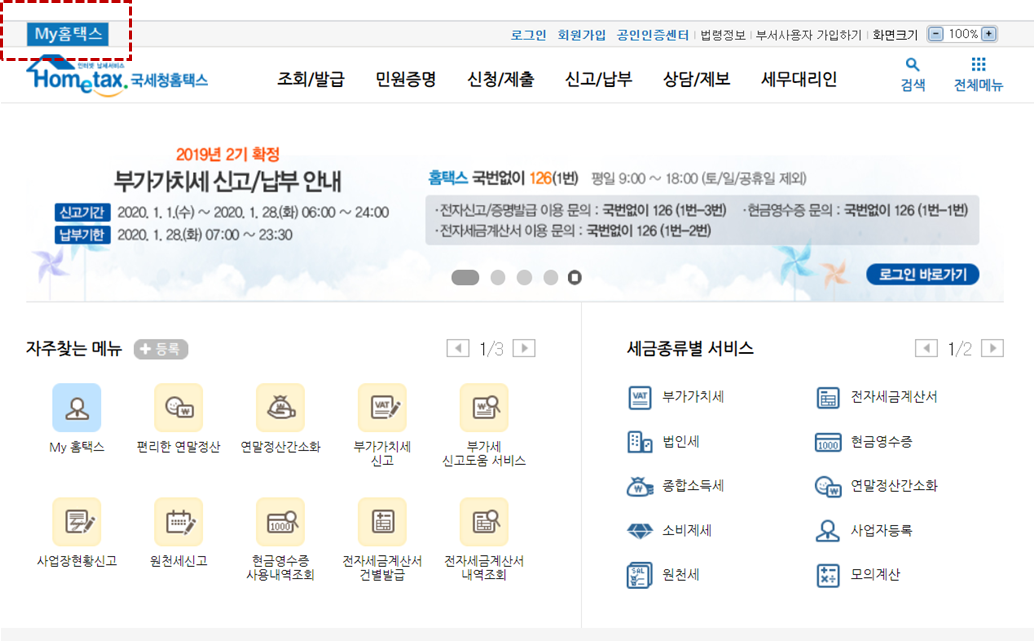Open the 연말정산간소화 shortcut in 자주찾는 메뉴
The height and width of the screenshot is (641, 1034).
click(280, 408)
